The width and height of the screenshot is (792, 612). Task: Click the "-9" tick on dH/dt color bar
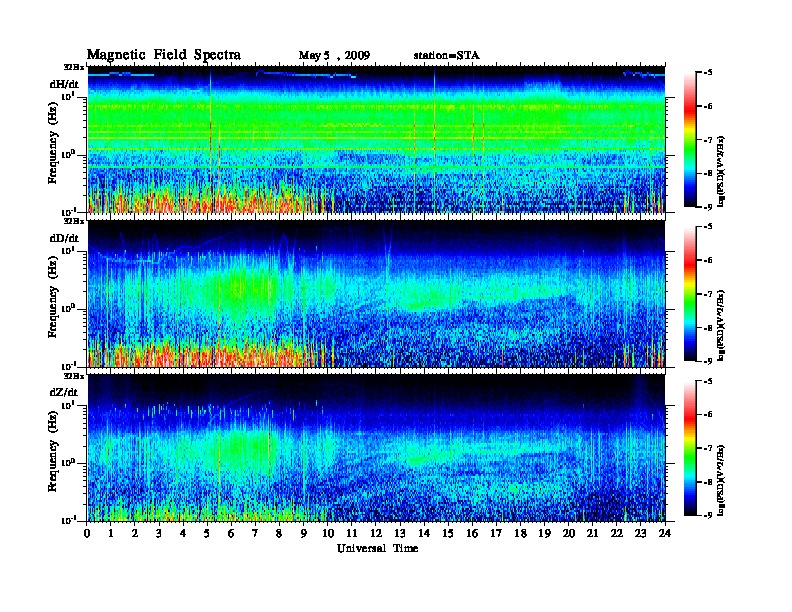708,207
